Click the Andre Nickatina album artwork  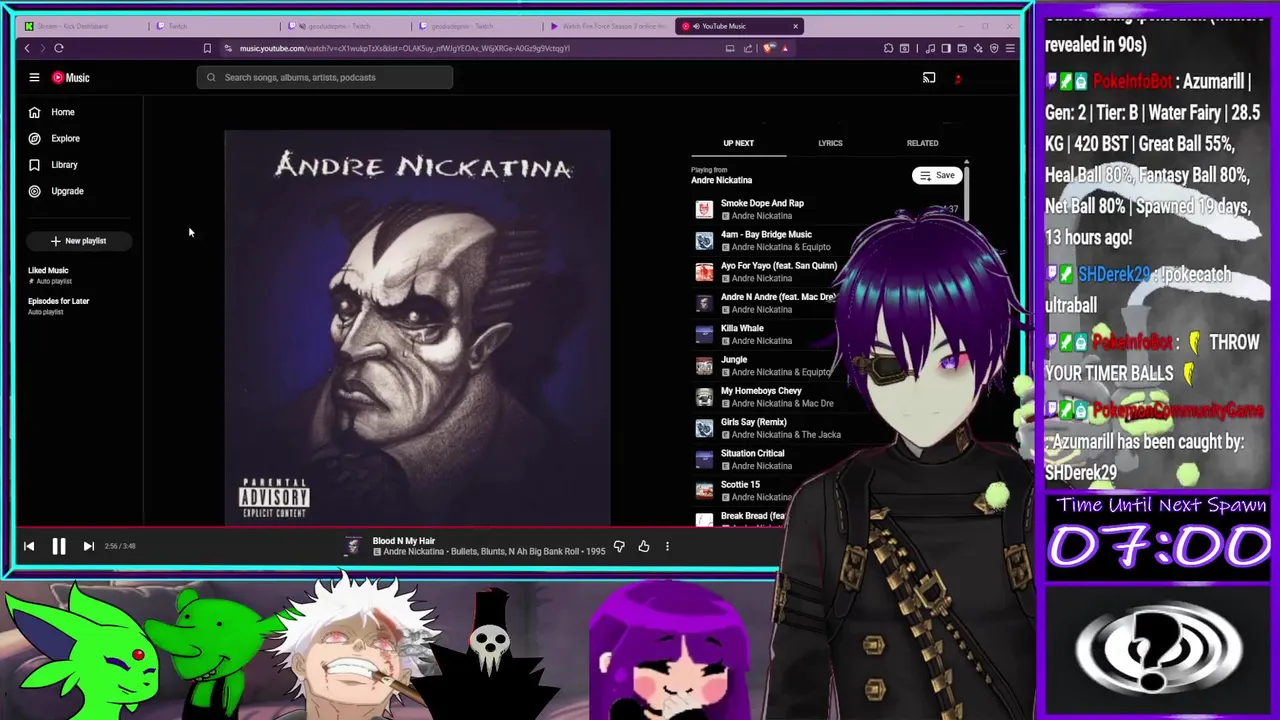[x=417, y=327]
